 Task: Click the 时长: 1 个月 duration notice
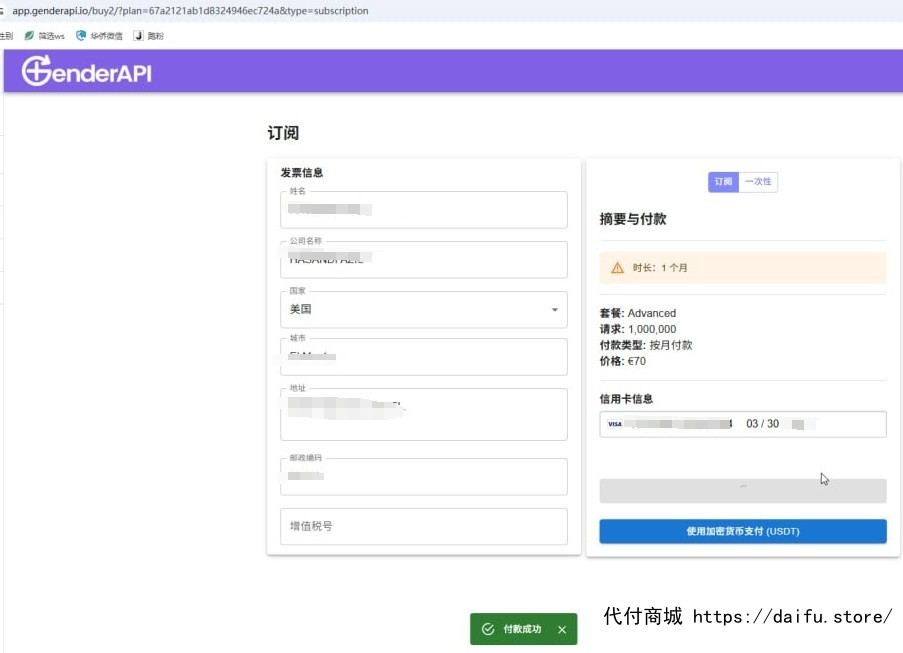[x=743, y=268]
